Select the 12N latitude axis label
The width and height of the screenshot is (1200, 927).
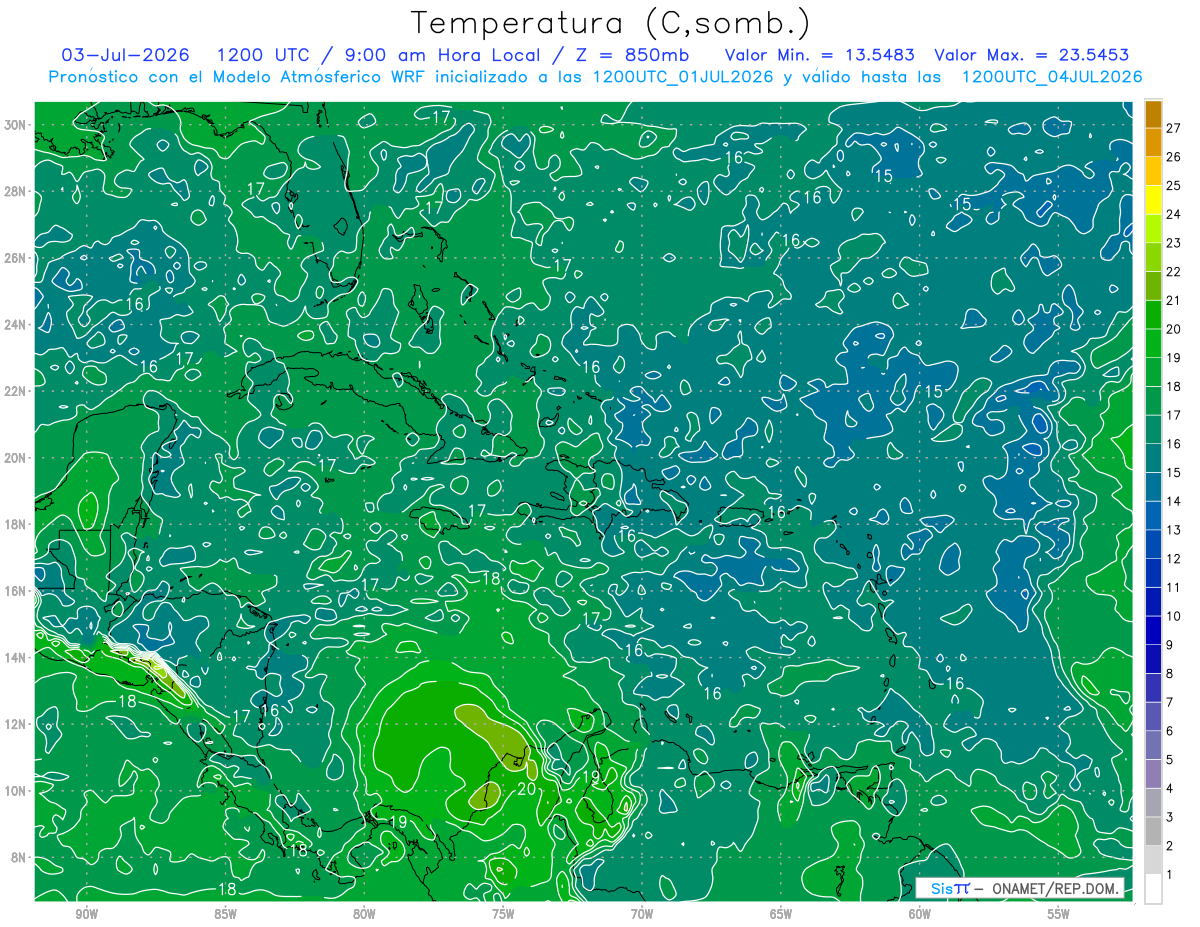17,724
